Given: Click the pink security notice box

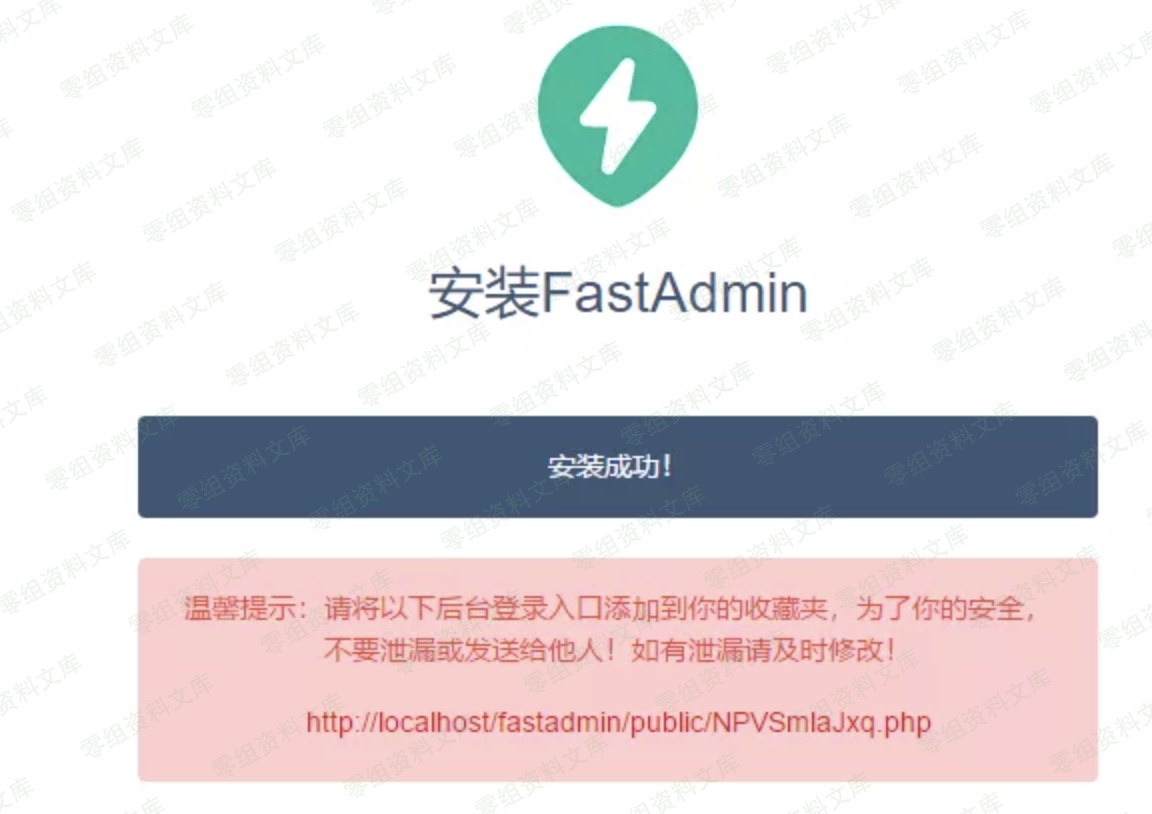Looking at the screenshot, I should 618,670.
